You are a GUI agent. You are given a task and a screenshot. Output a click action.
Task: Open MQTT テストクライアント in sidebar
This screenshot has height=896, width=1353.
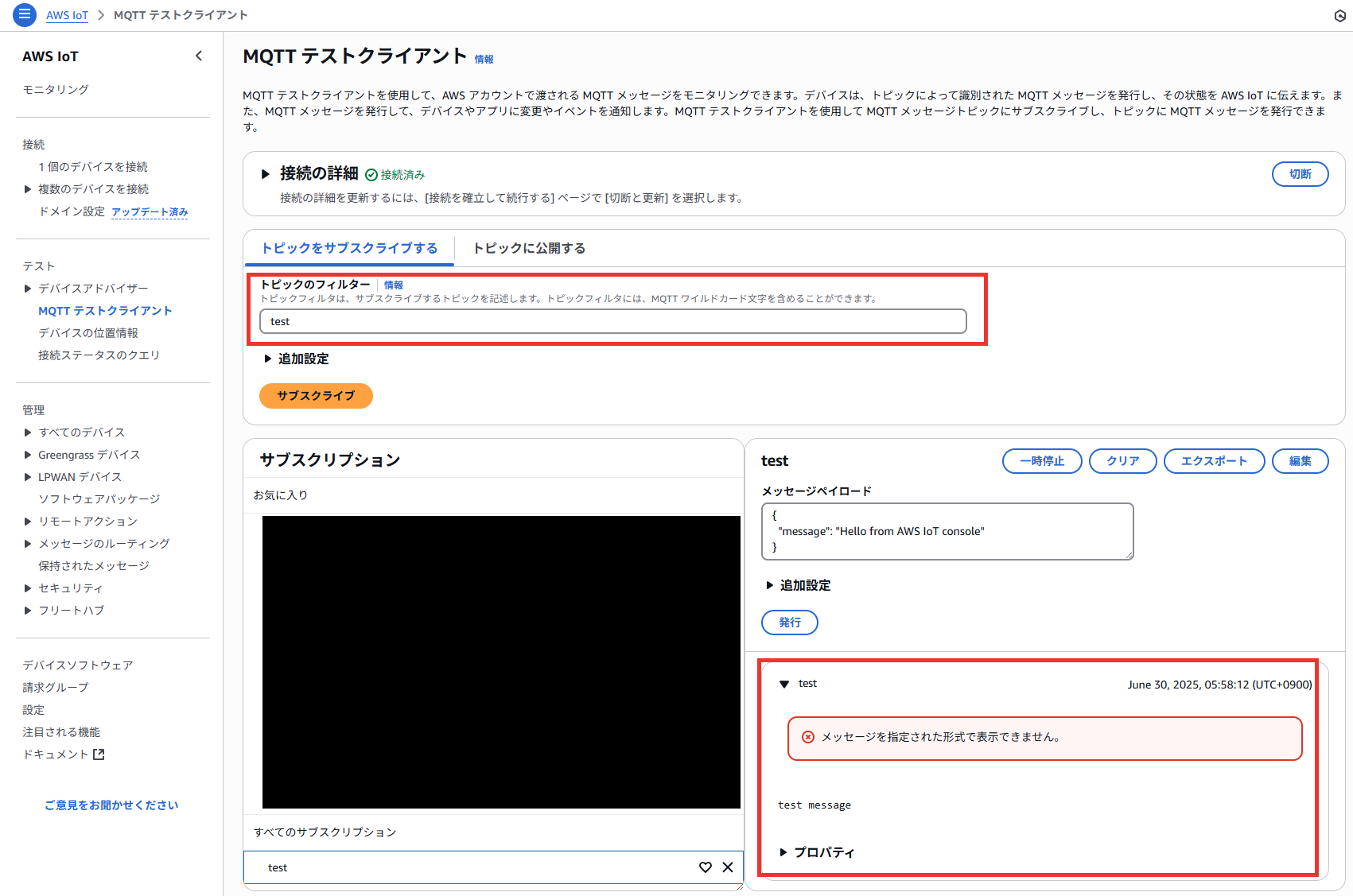(105, 311)
